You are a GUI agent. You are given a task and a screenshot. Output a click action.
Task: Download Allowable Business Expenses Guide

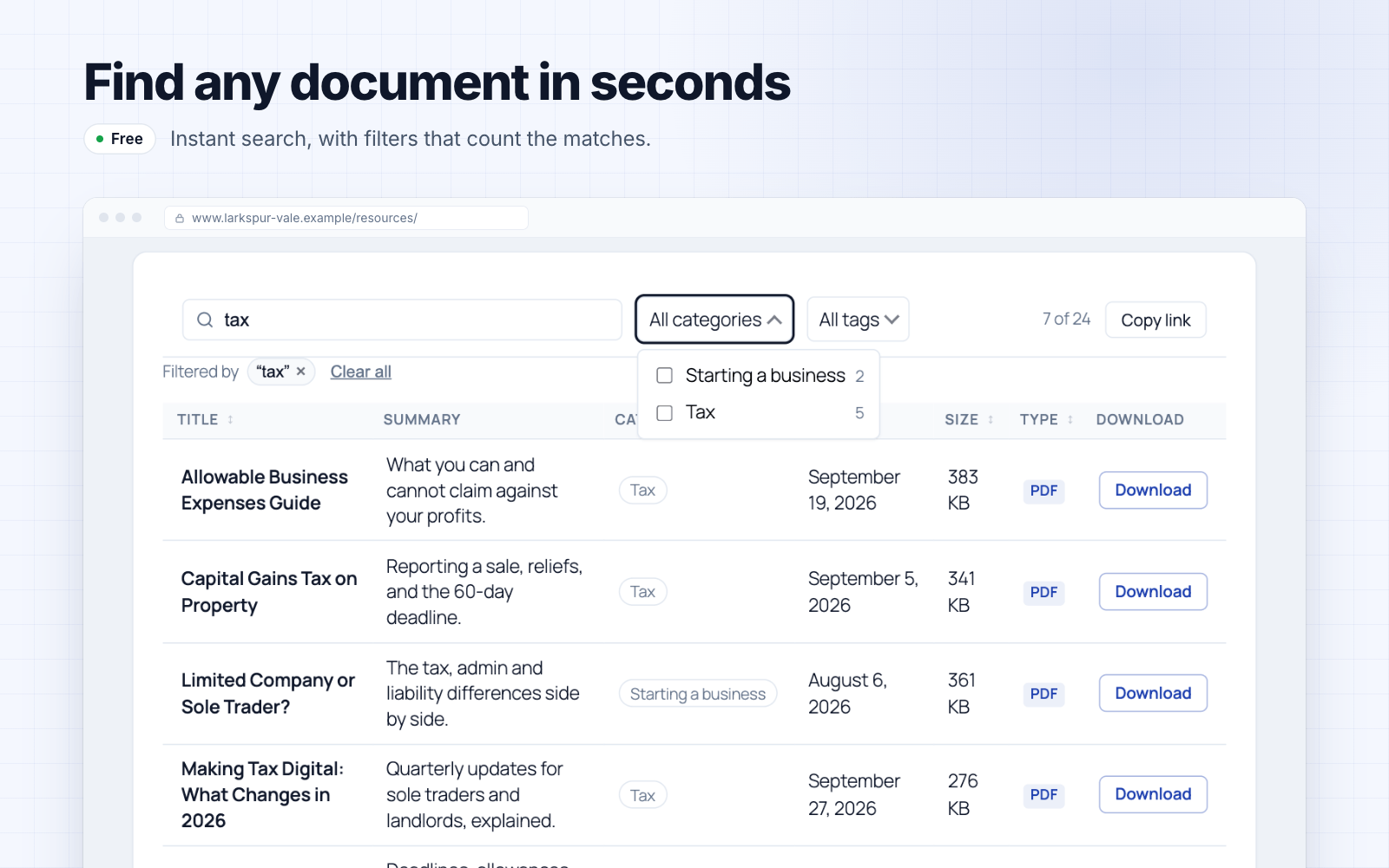point(1153,490)
